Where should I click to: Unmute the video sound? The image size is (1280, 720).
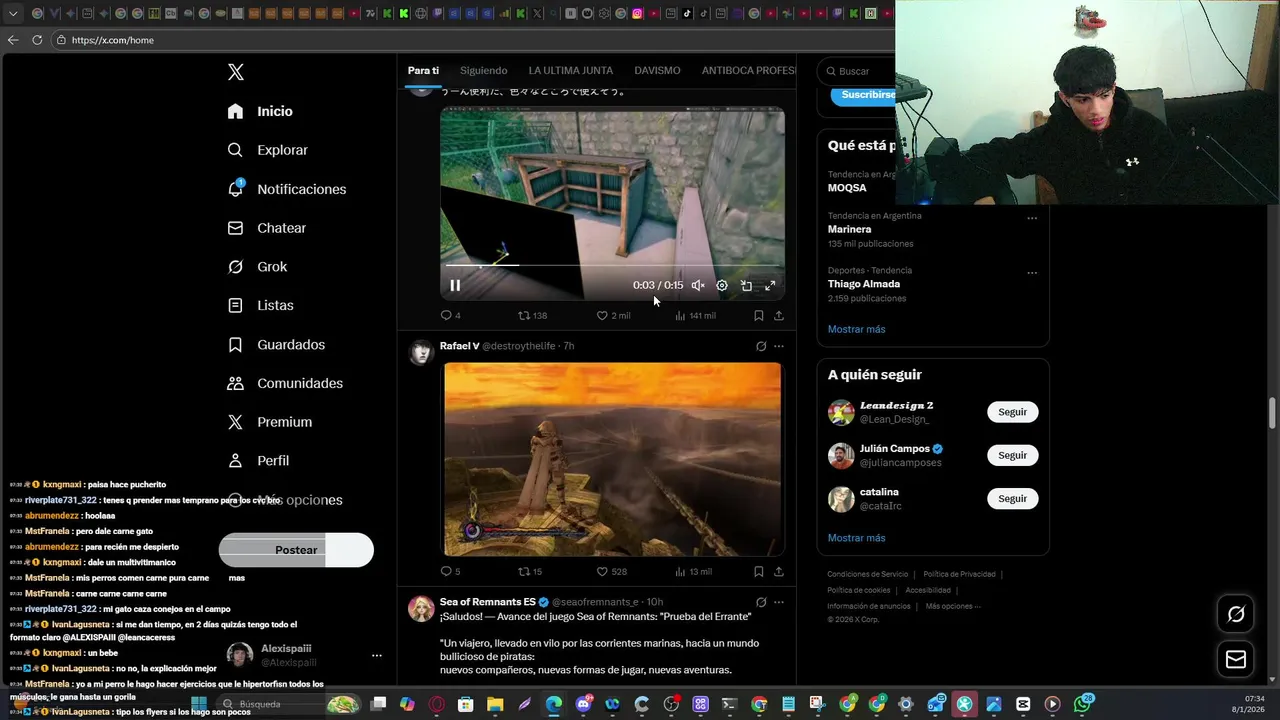pos(698,285)
